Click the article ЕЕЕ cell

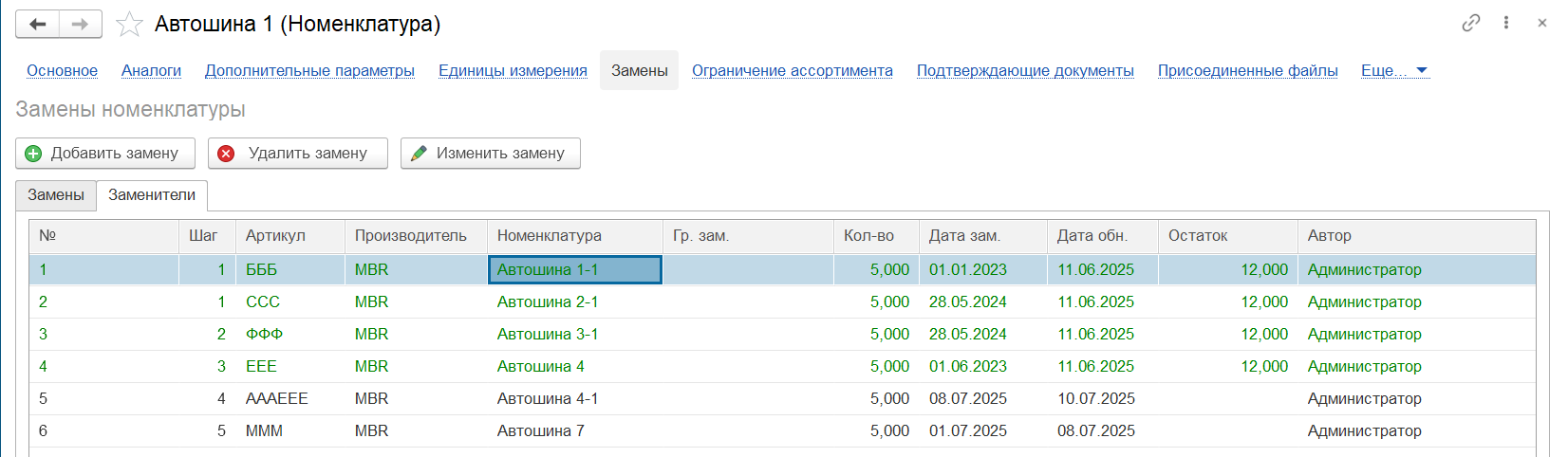click(290, 366)
